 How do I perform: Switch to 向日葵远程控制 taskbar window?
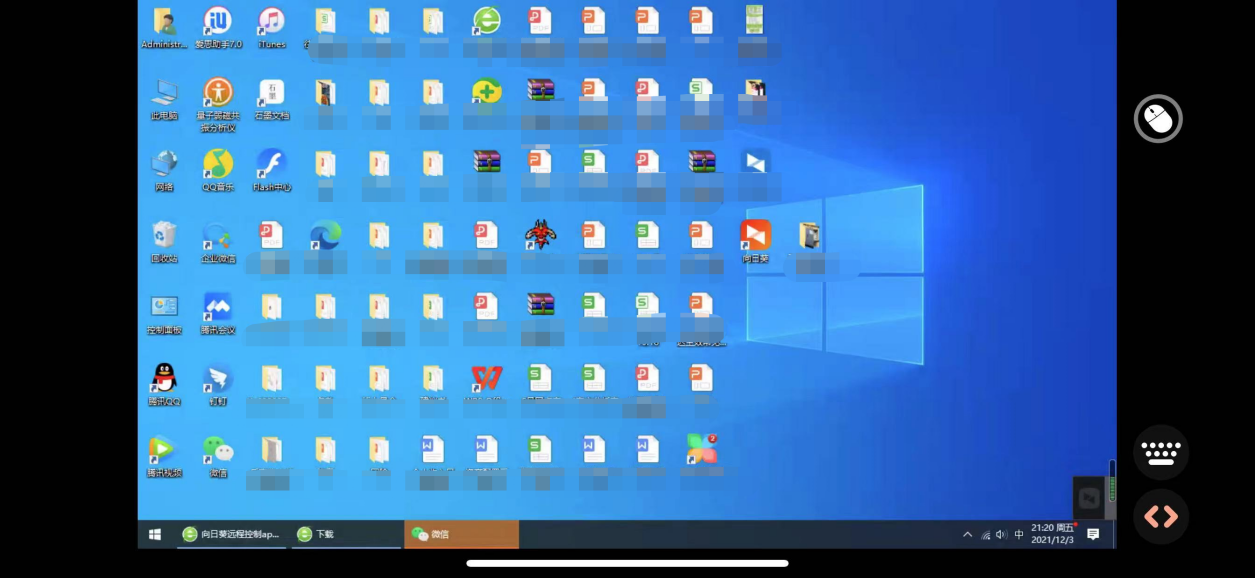[x=231, y=534]
